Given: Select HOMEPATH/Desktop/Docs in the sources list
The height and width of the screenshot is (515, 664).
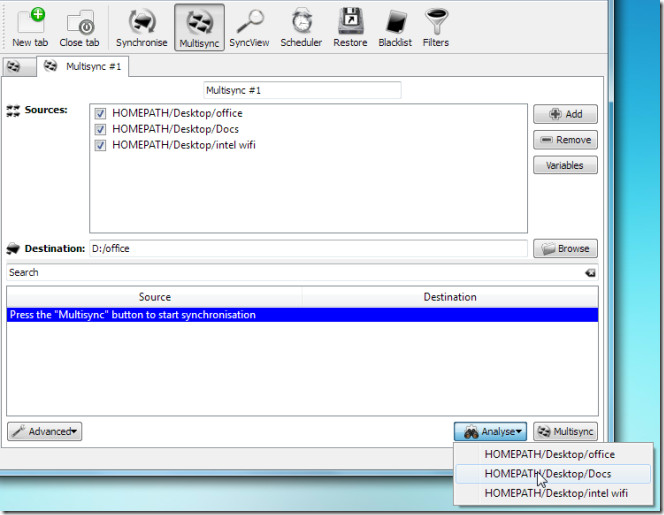Looking at the screenshot, I should (x=175, y=129).
